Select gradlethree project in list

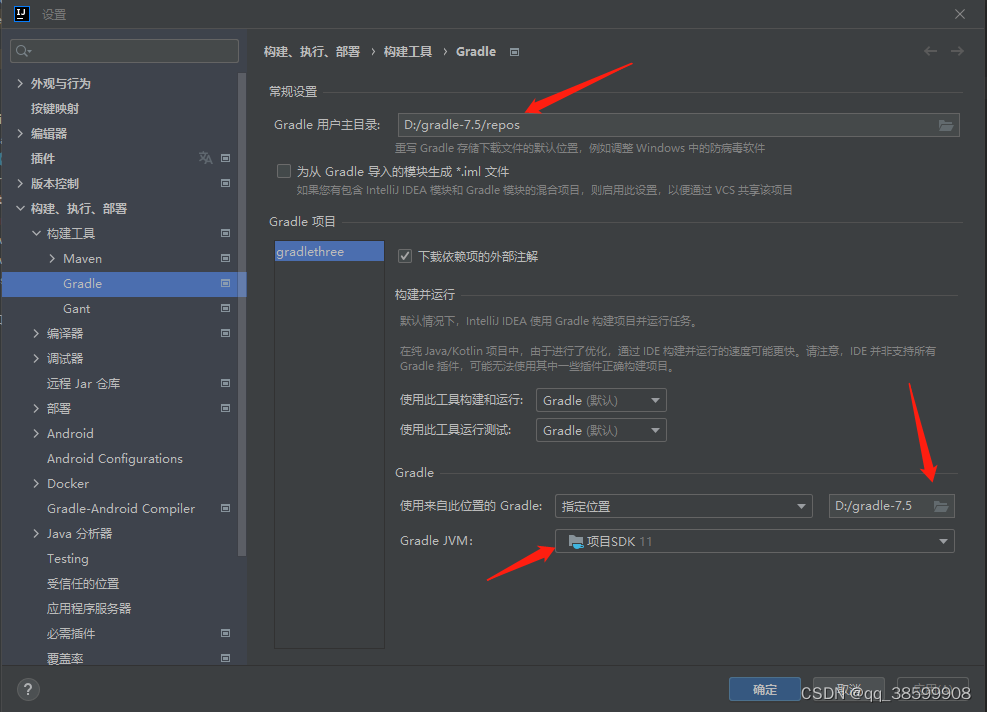click(329, 251)
